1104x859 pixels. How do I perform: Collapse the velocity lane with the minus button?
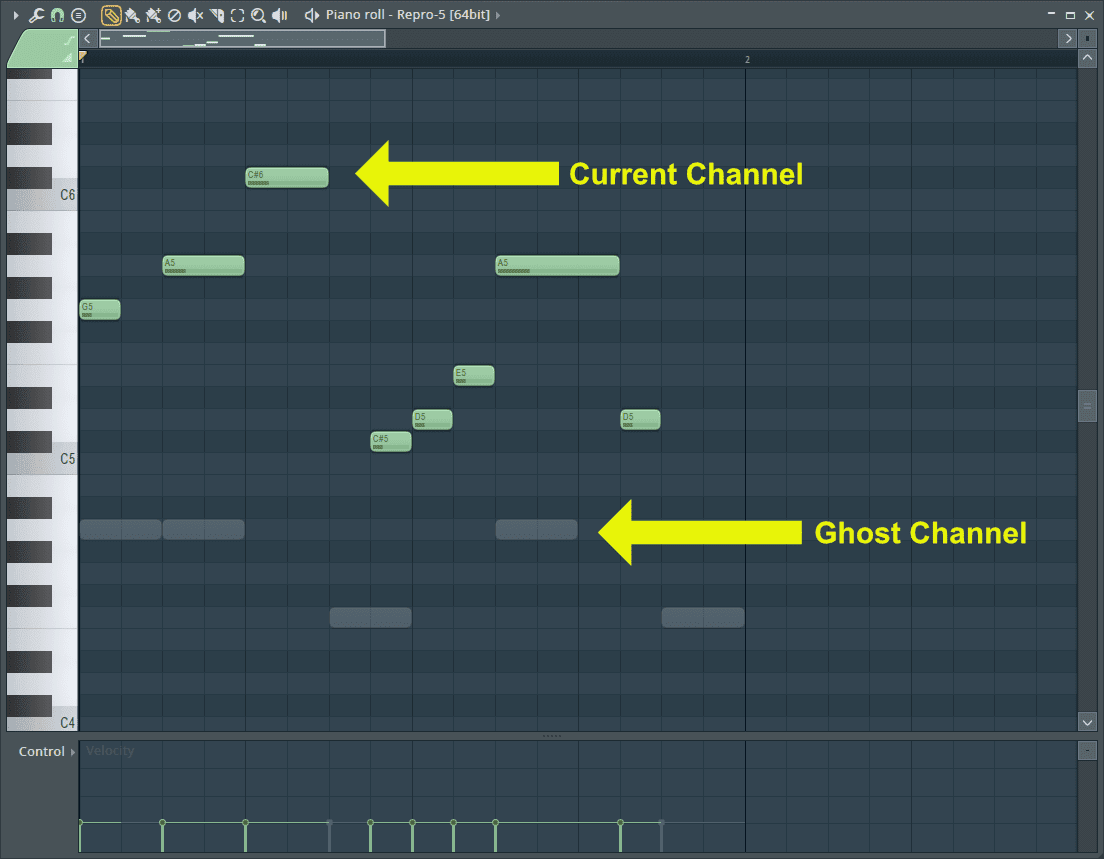tap(1087, 750)
